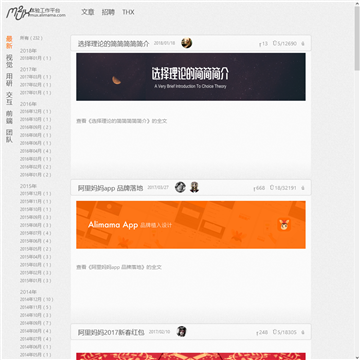Select the 交互 category tab

(x=9, y=98)
